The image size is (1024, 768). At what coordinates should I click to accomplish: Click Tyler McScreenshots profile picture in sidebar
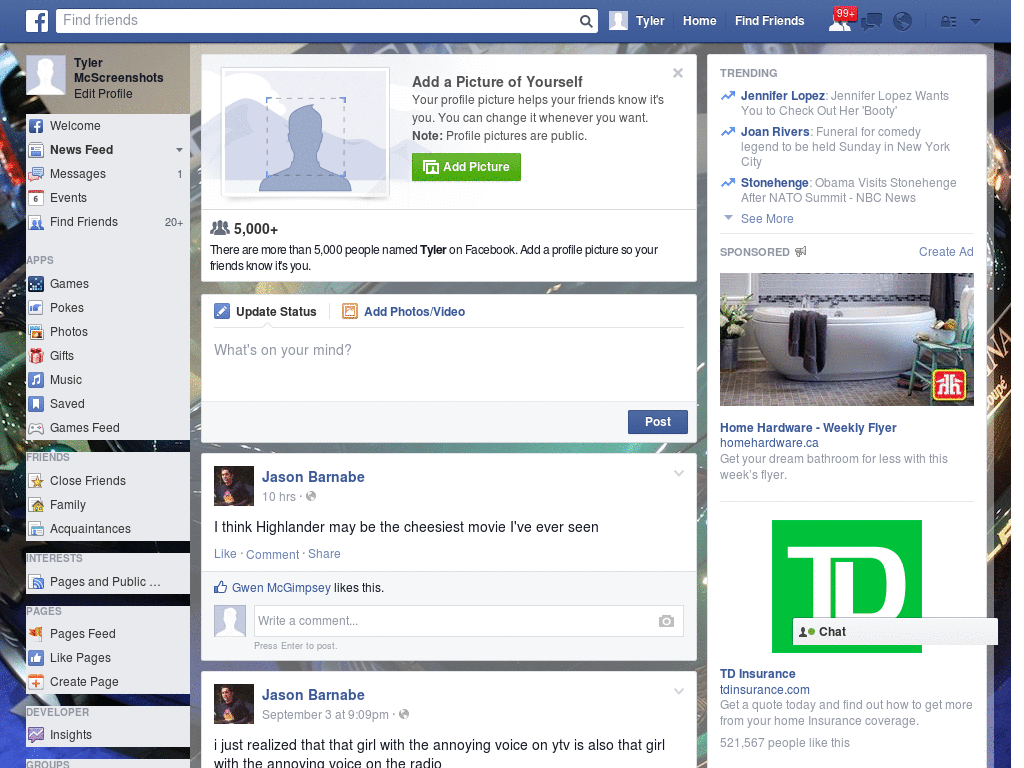pyautogui.click(x=46, y=76)
